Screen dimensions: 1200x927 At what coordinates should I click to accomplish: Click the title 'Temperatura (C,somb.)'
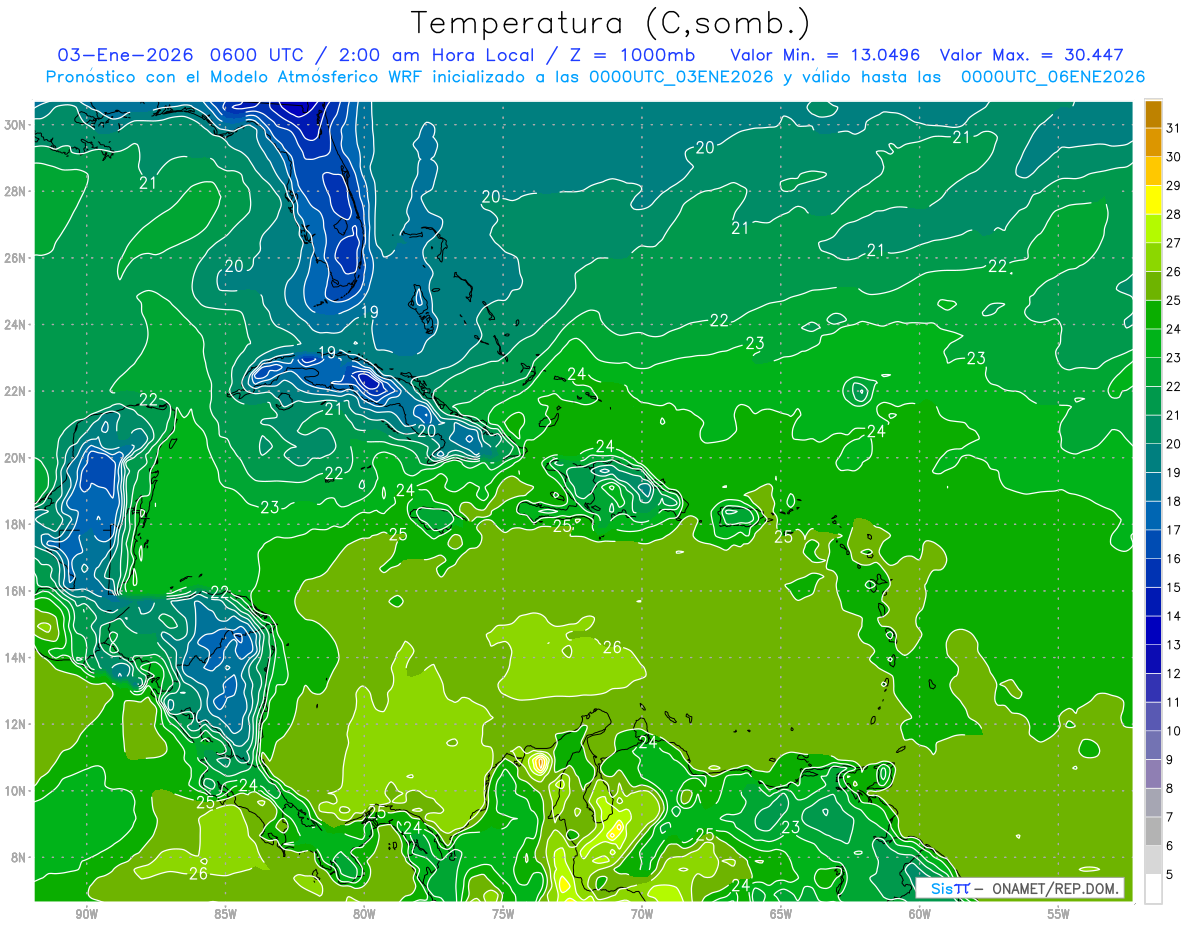coord(611,24)
